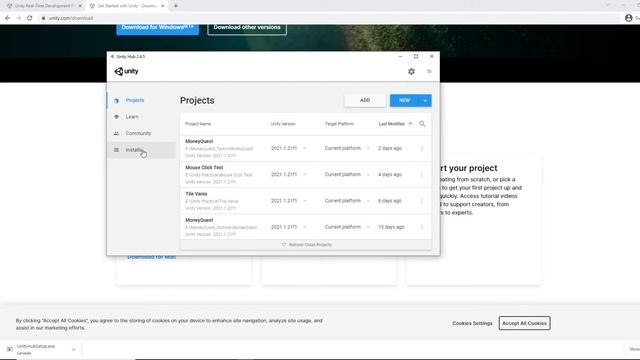Click the Unity Version column header
Image resolution: width=640 pixels, height=360 pixels.
pos(283,124)
